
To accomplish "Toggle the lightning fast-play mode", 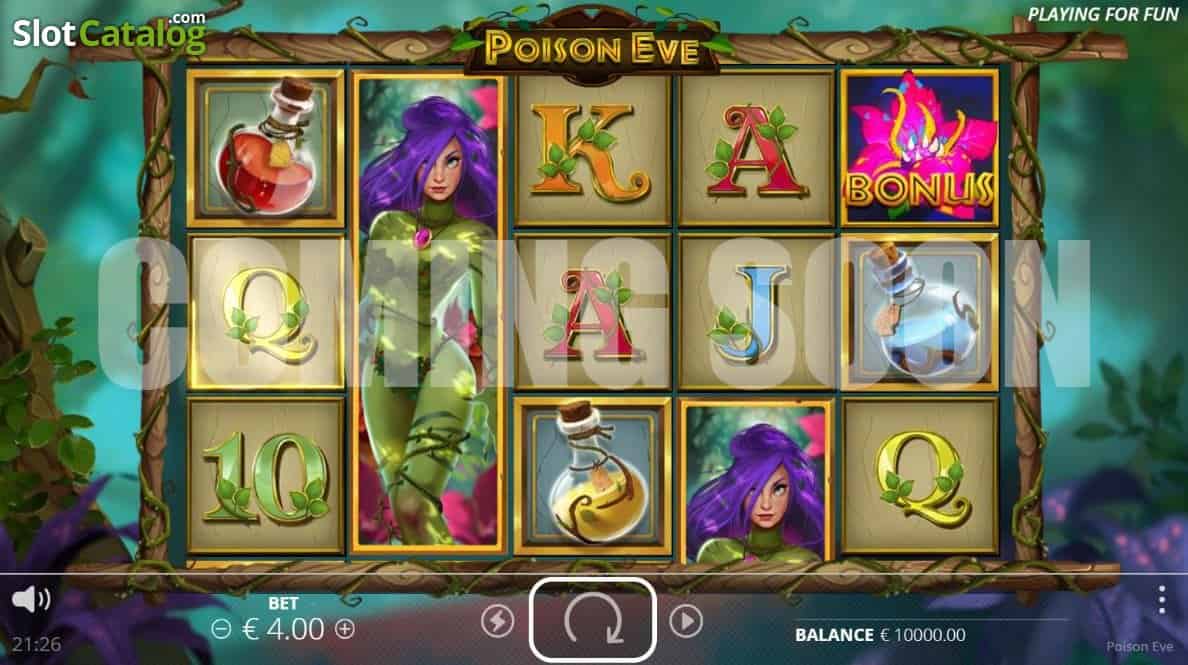I will (497, 621).
